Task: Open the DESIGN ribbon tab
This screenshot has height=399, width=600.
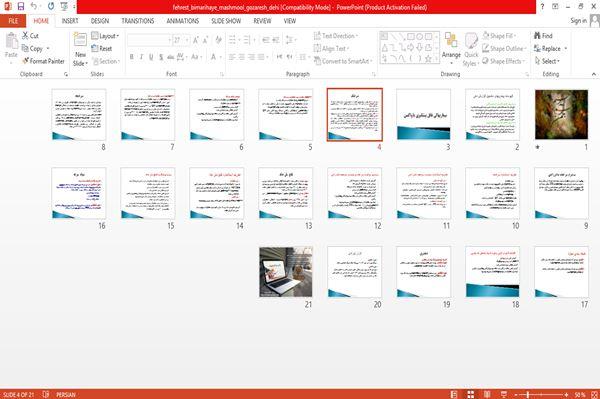Action: (99, 21)
